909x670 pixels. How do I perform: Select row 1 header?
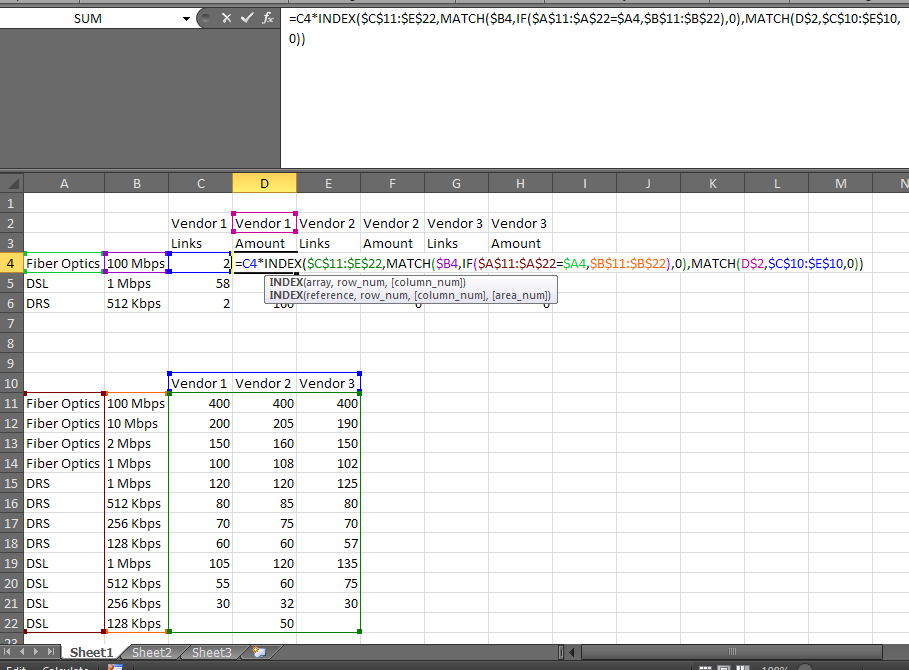coord(11,203)
